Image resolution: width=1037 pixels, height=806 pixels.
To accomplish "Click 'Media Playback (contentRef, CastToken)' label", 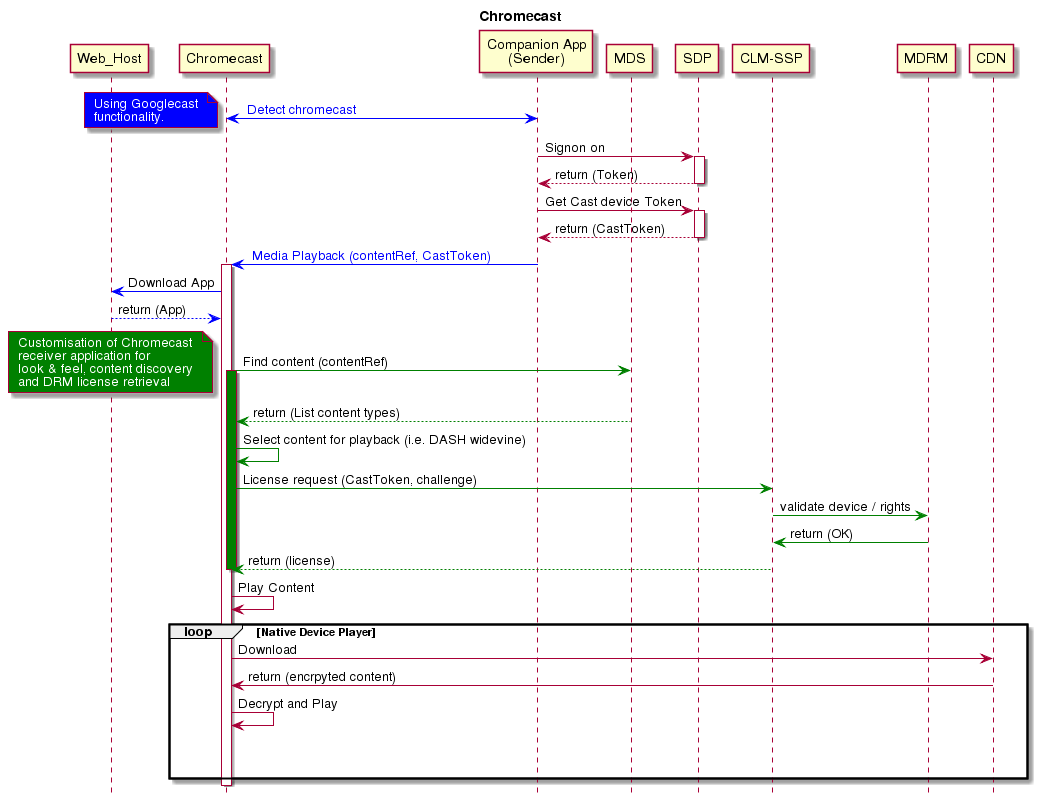I will (371, 256).
